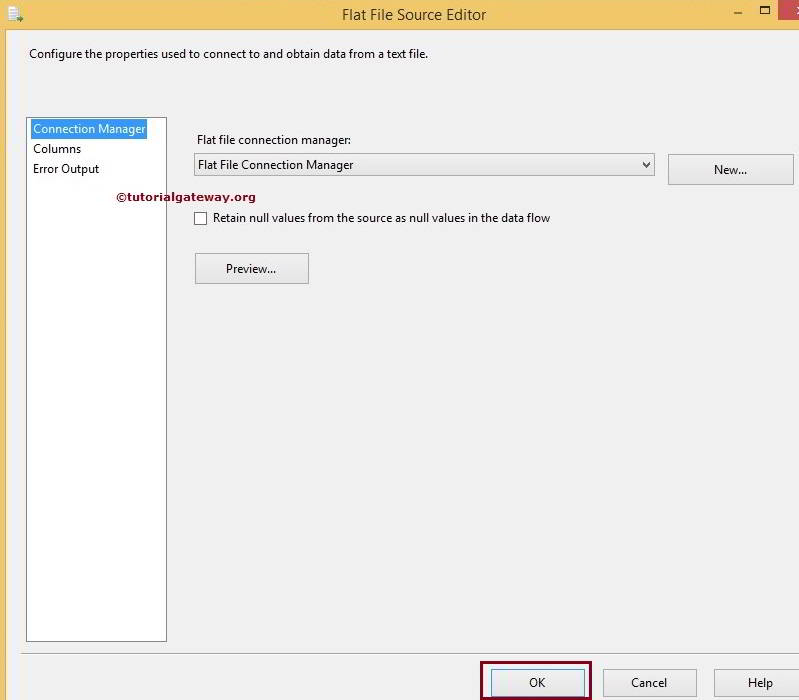Open the Columns page

pyautogui.click(x=57, y=149)
